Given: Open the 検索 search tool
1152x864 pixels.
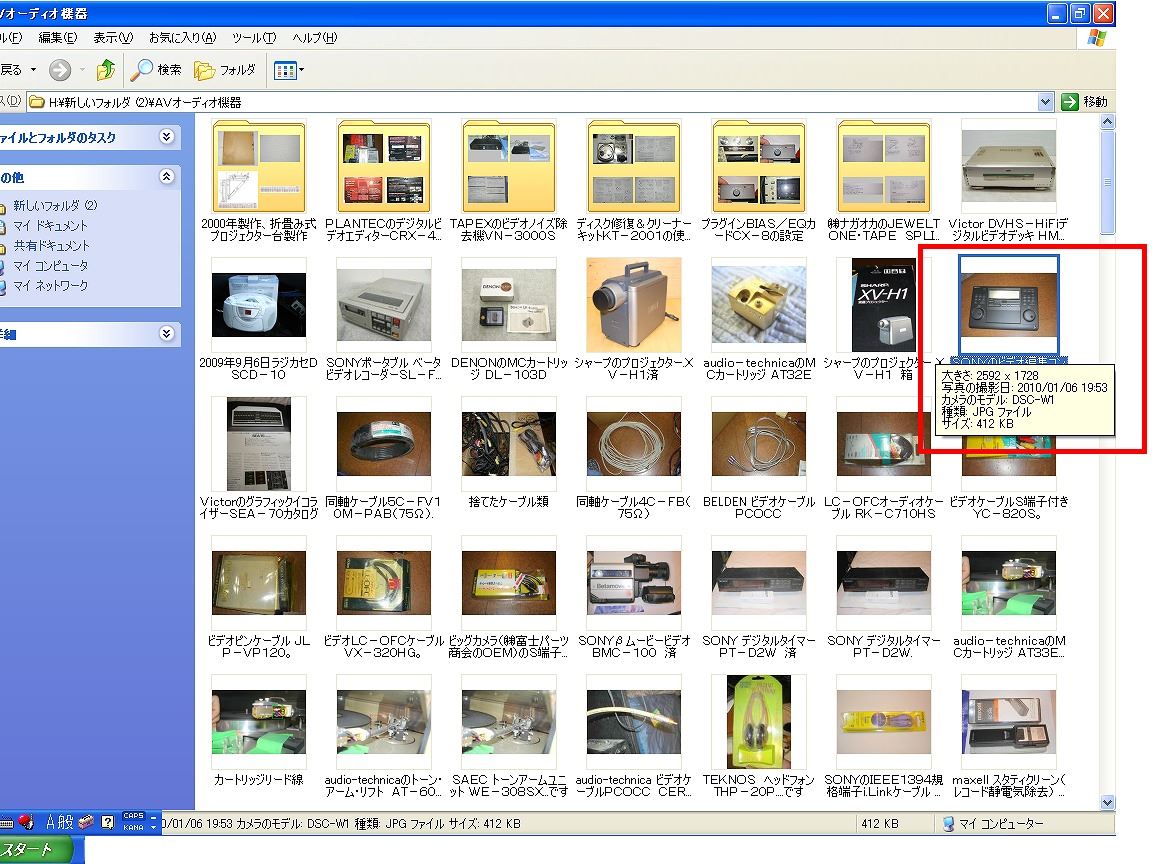Looking at the screenshot, I should [x=156, y=70].
